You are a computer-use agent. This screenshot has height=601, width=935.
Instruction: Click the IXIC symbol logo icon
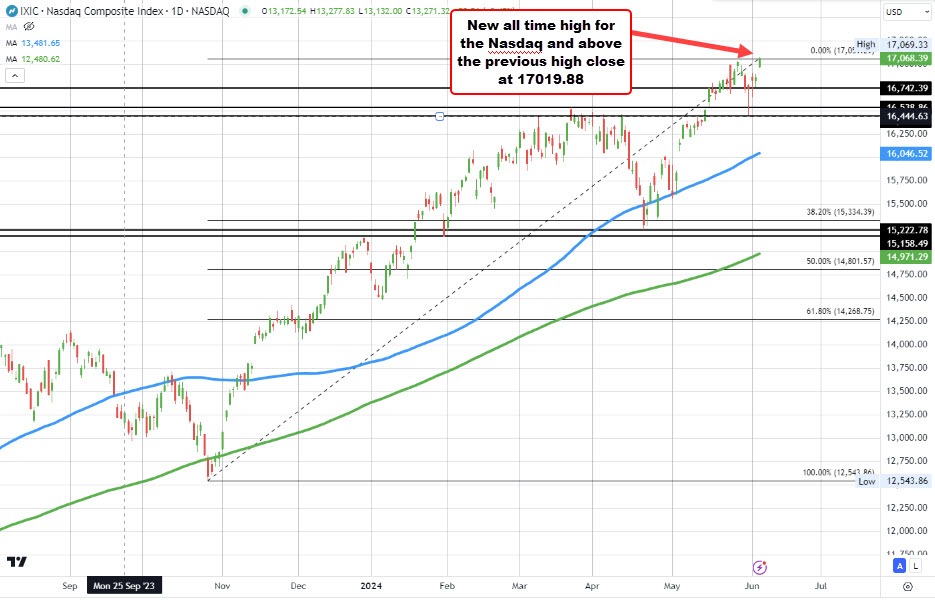click(x=12, y=11)
